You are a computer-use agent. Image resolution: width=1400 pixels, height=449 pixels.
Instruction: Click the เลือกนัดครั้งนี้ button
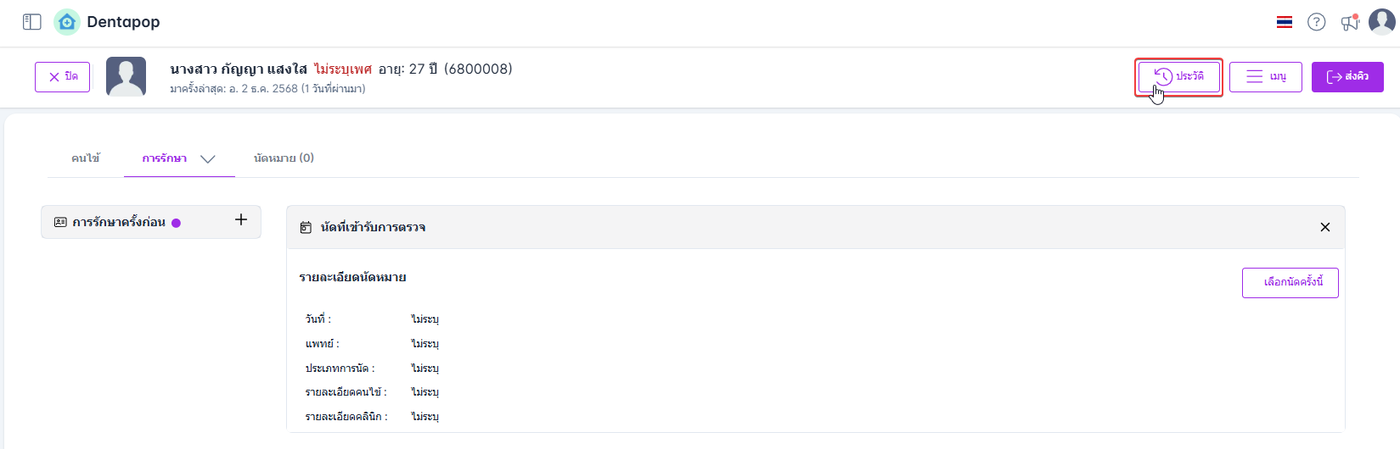[x=1289, y=283]
